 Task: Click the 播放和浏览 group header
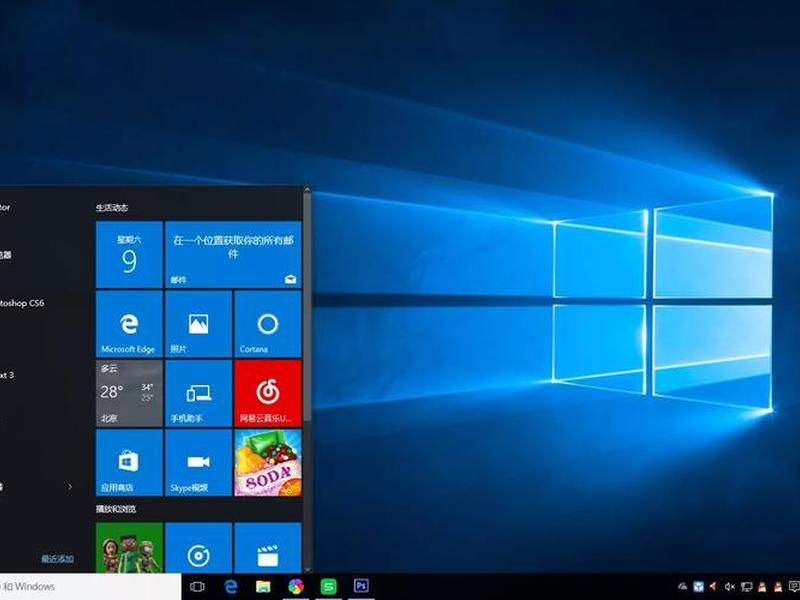[116, 509]
